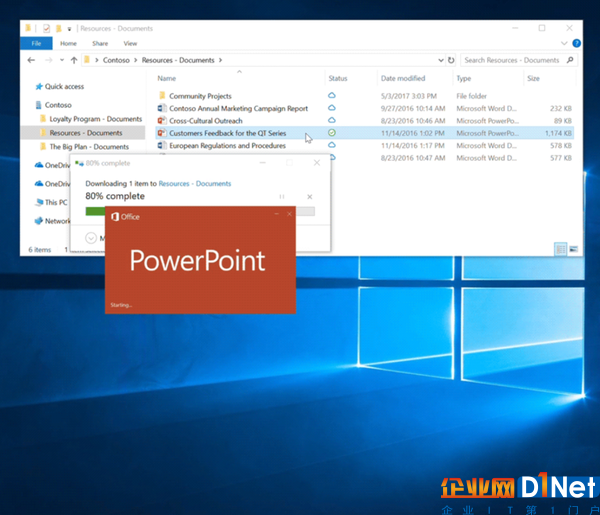Select European Regulations and Procedures document
The image size is (600, 515).
[x=227, y=146]
